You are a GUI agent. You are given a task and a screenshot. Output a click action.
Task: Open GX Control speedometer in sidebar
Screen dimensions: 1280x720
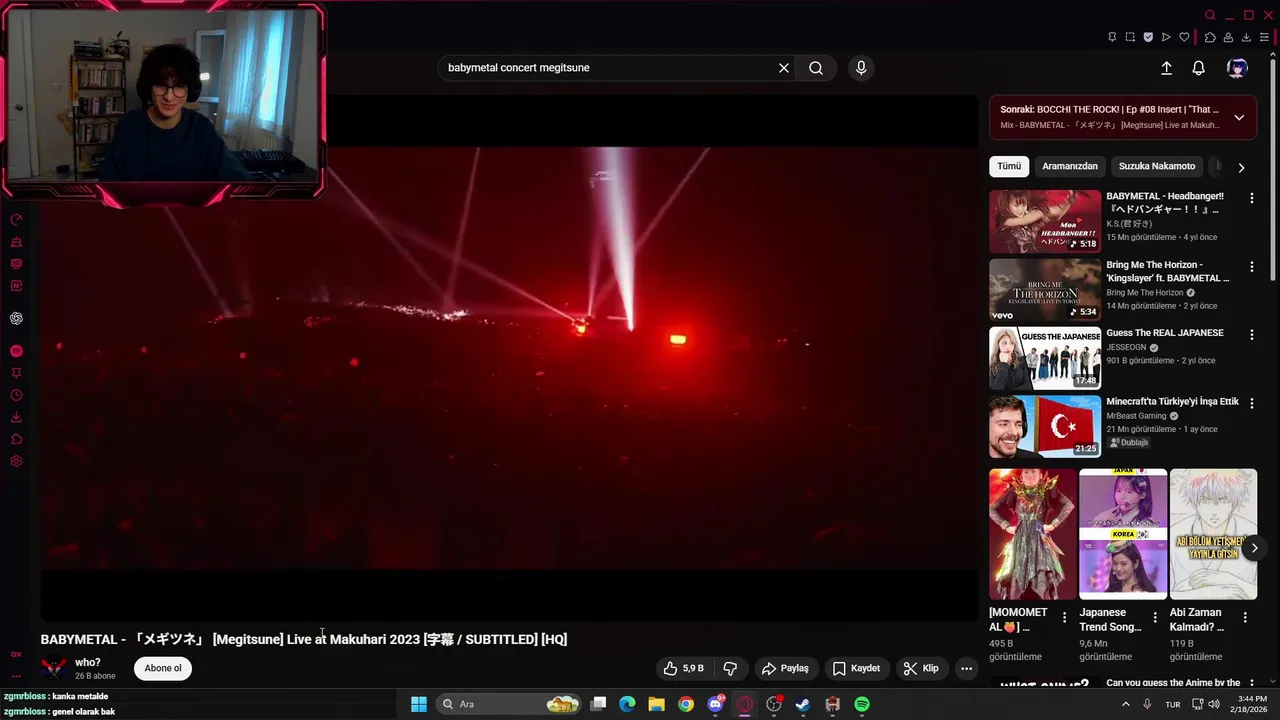tap(16, 218)
